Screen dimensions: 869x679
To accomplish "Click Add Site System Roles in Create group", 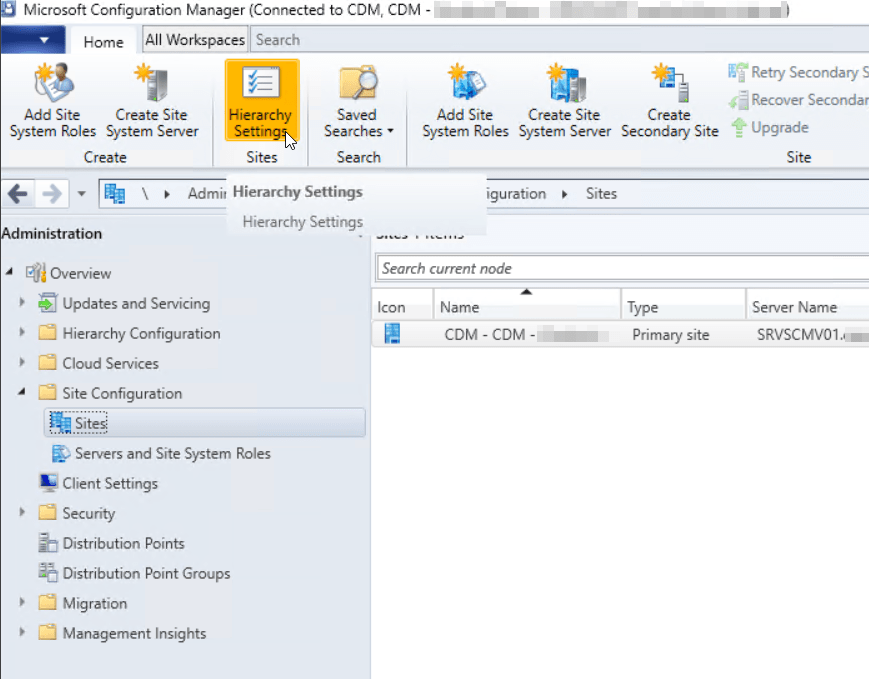I will tap(52, 100).
